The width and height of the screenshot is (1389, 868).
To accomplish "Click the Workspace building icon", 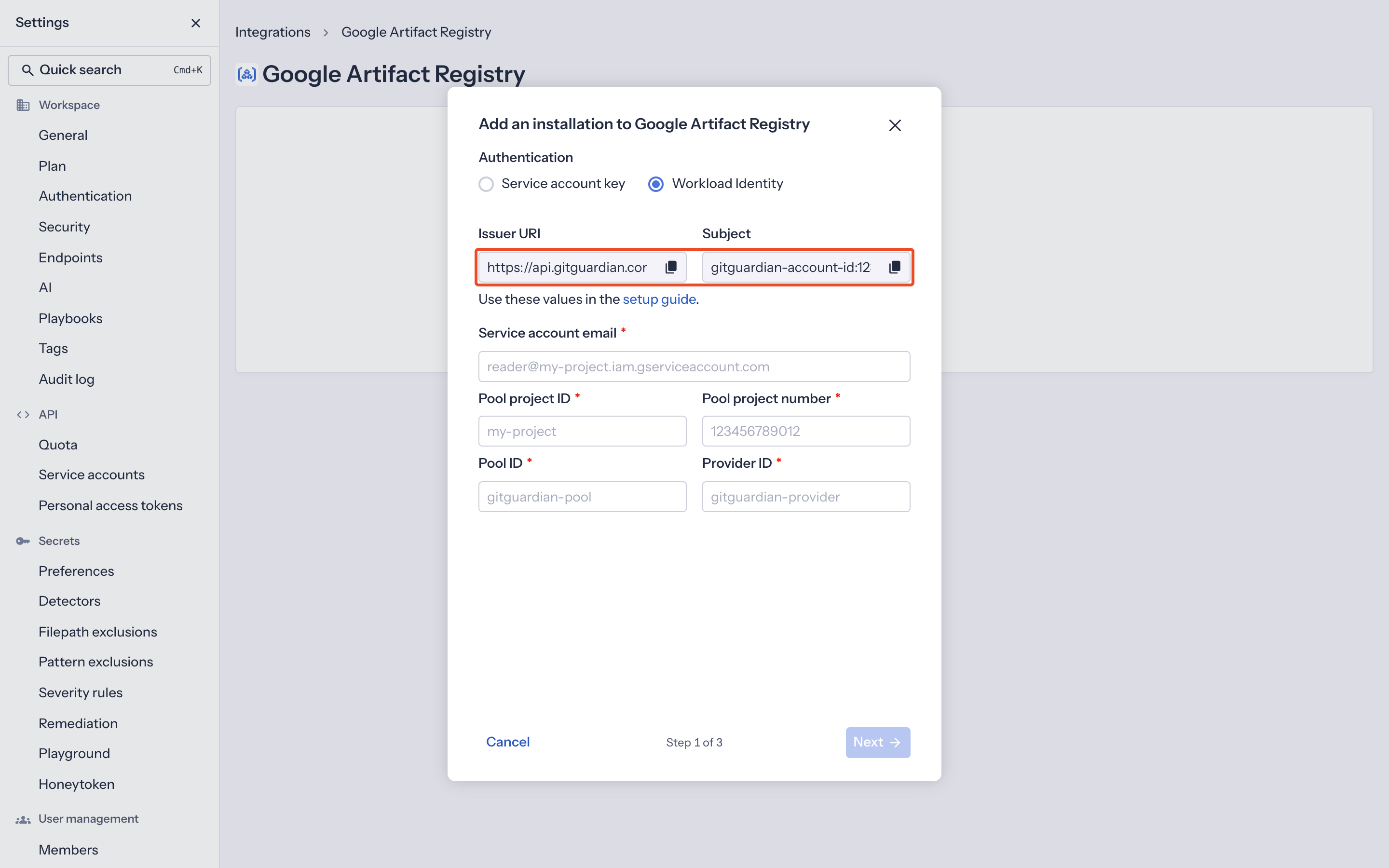I will 23,105.
